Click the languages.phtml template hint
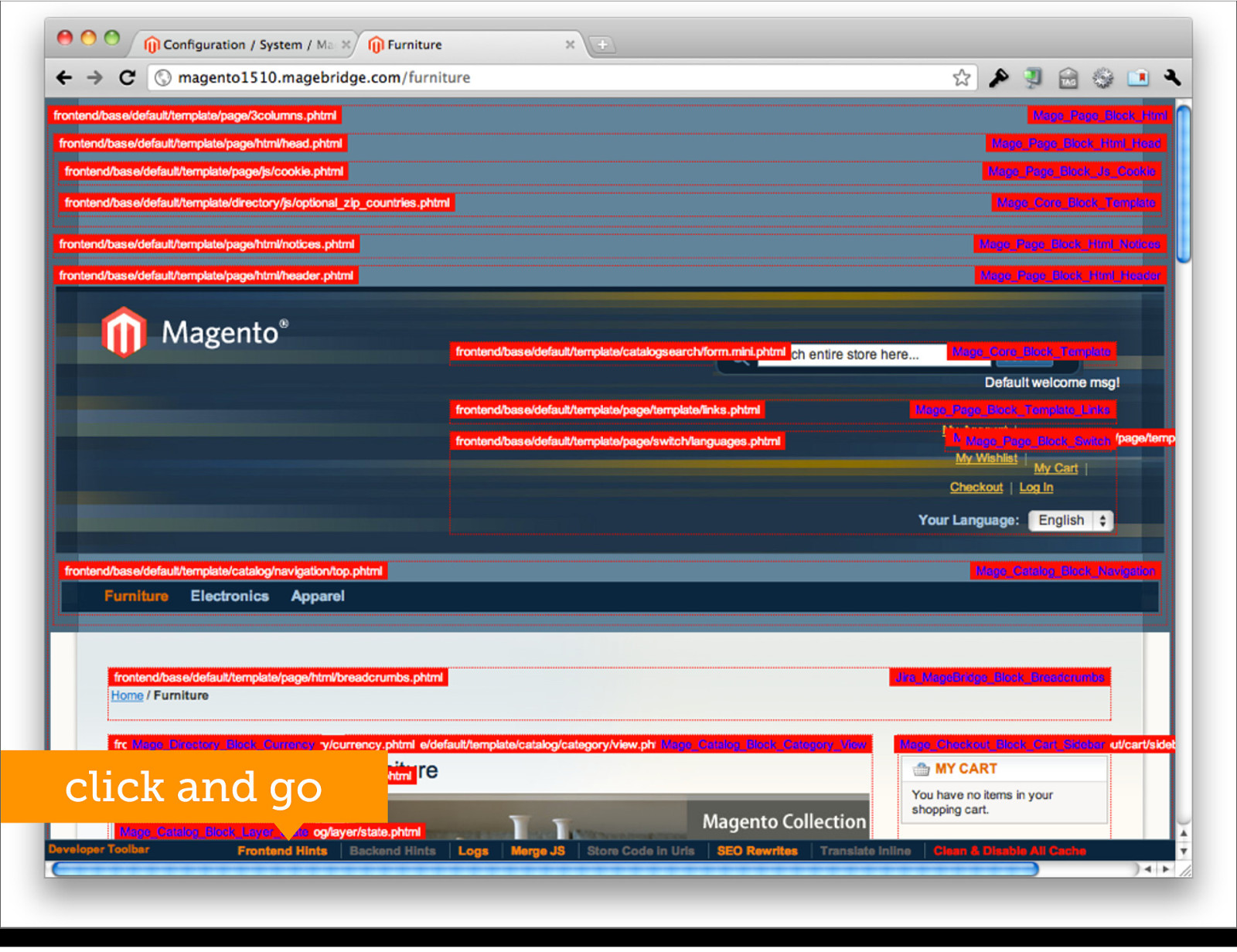The image size is (1237, 952). (618, 440)
